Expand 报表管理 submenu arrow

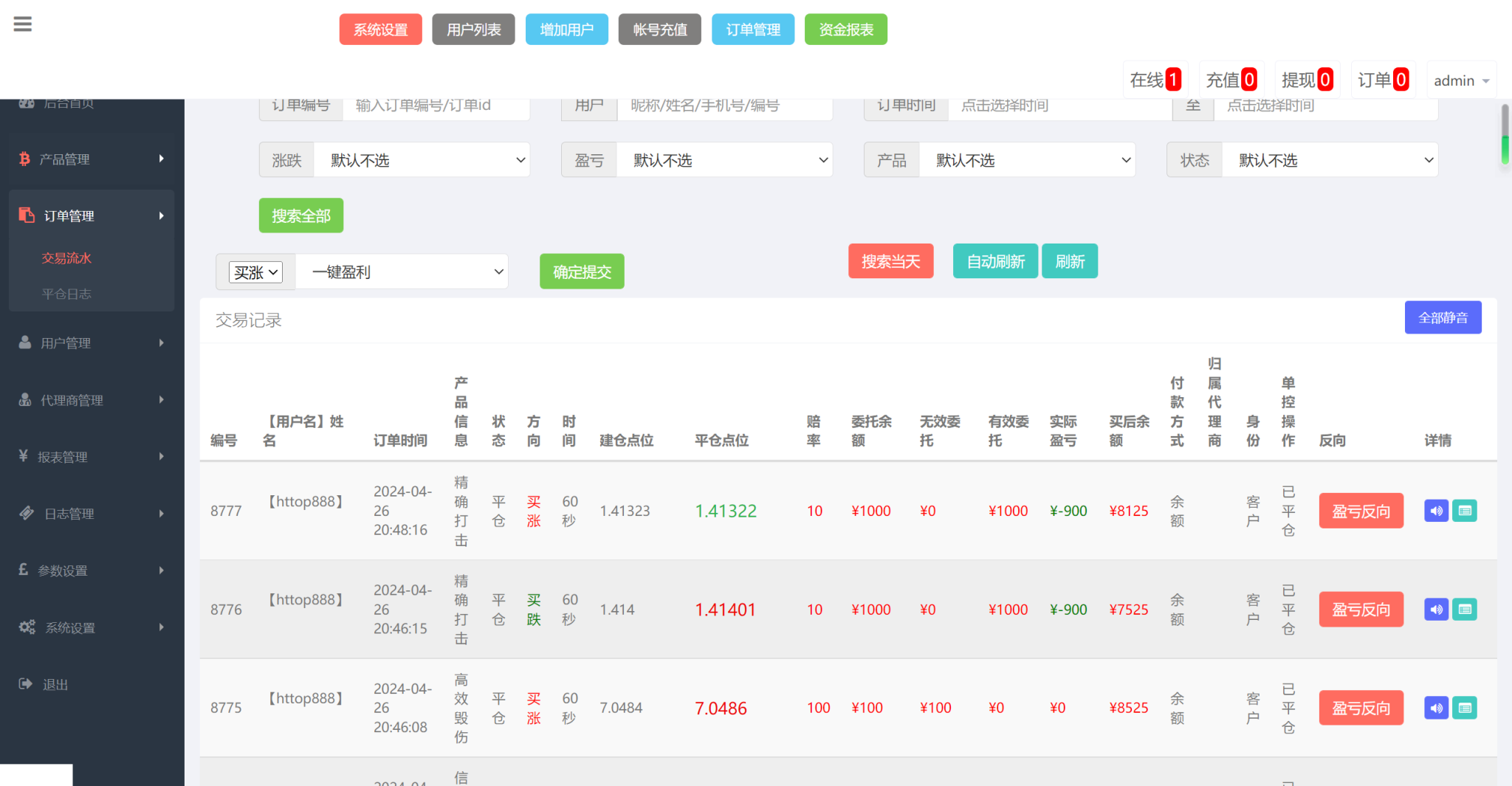point(161,456)
